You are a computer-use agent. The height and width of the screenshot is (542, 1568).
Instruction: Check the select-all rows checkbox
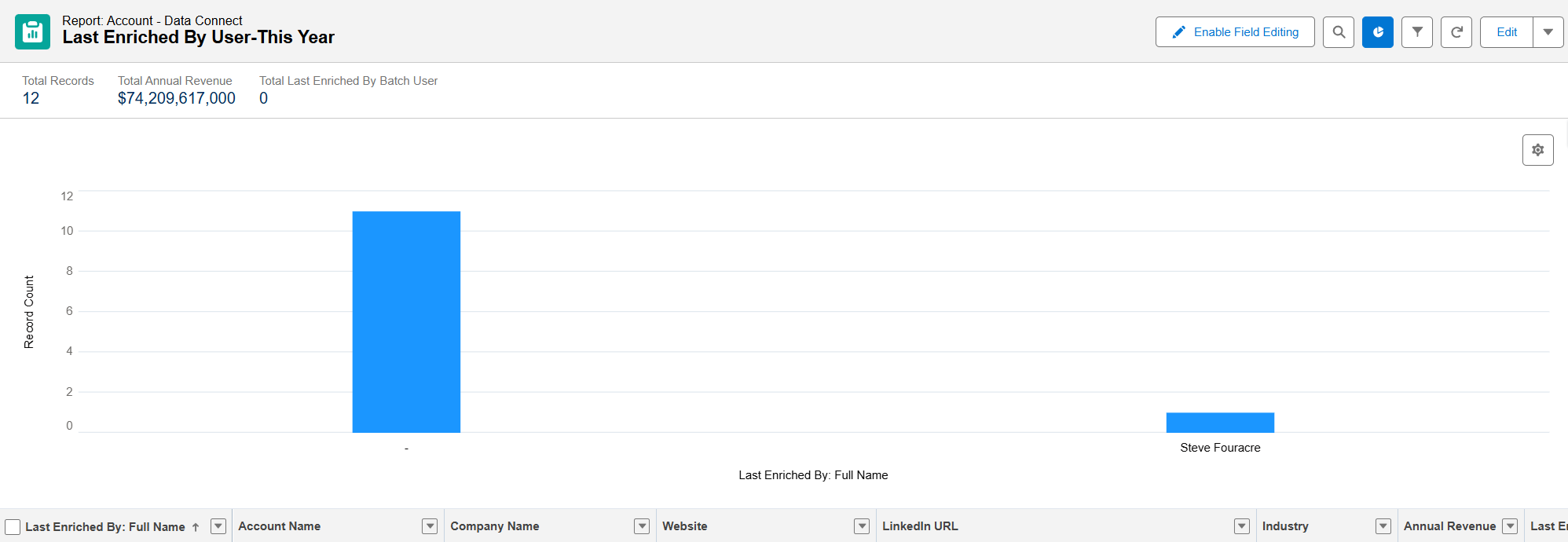pos(13,527)
